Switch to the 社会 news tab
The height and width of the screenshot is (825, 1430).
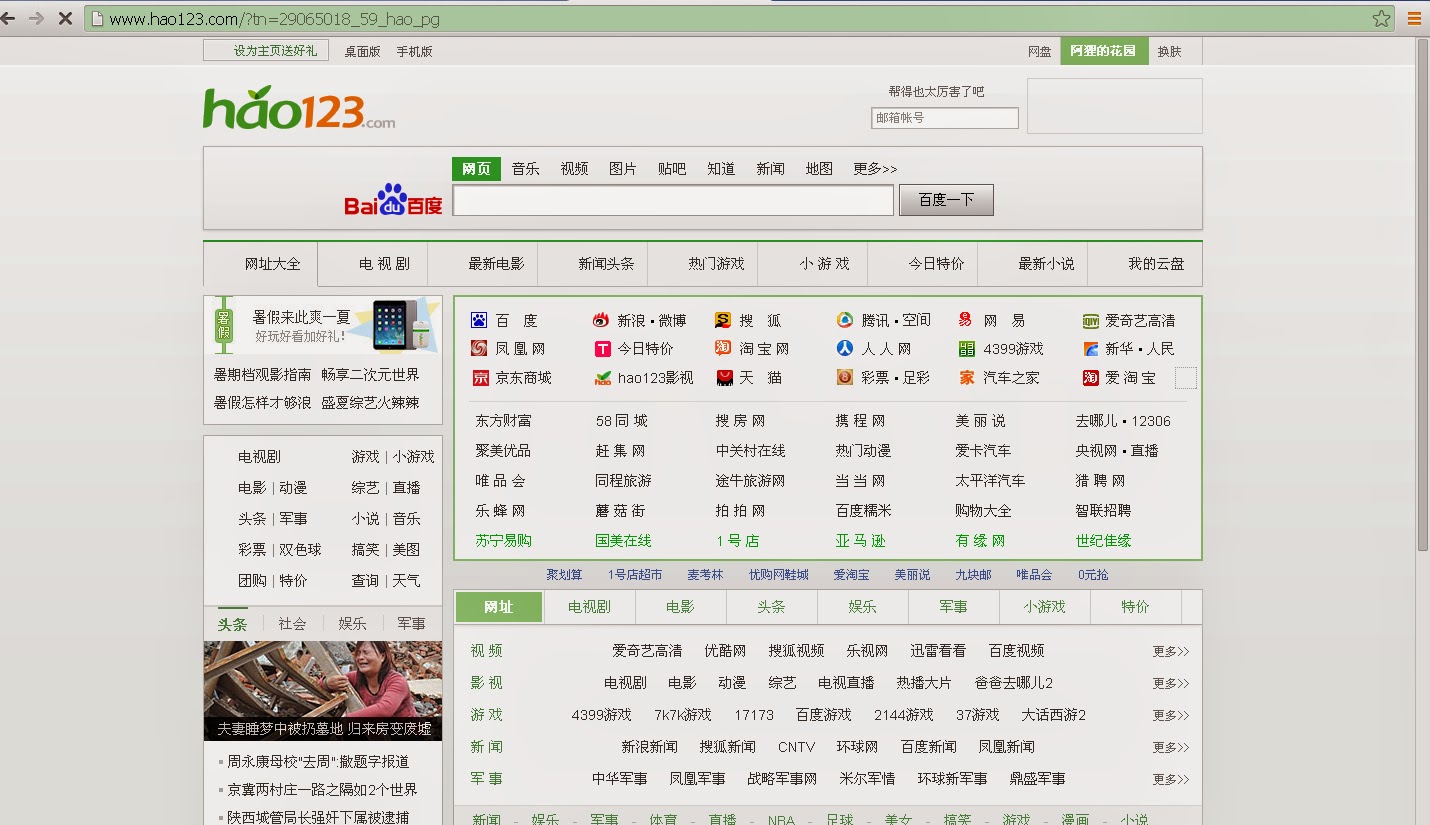click(x=293, y=624)
